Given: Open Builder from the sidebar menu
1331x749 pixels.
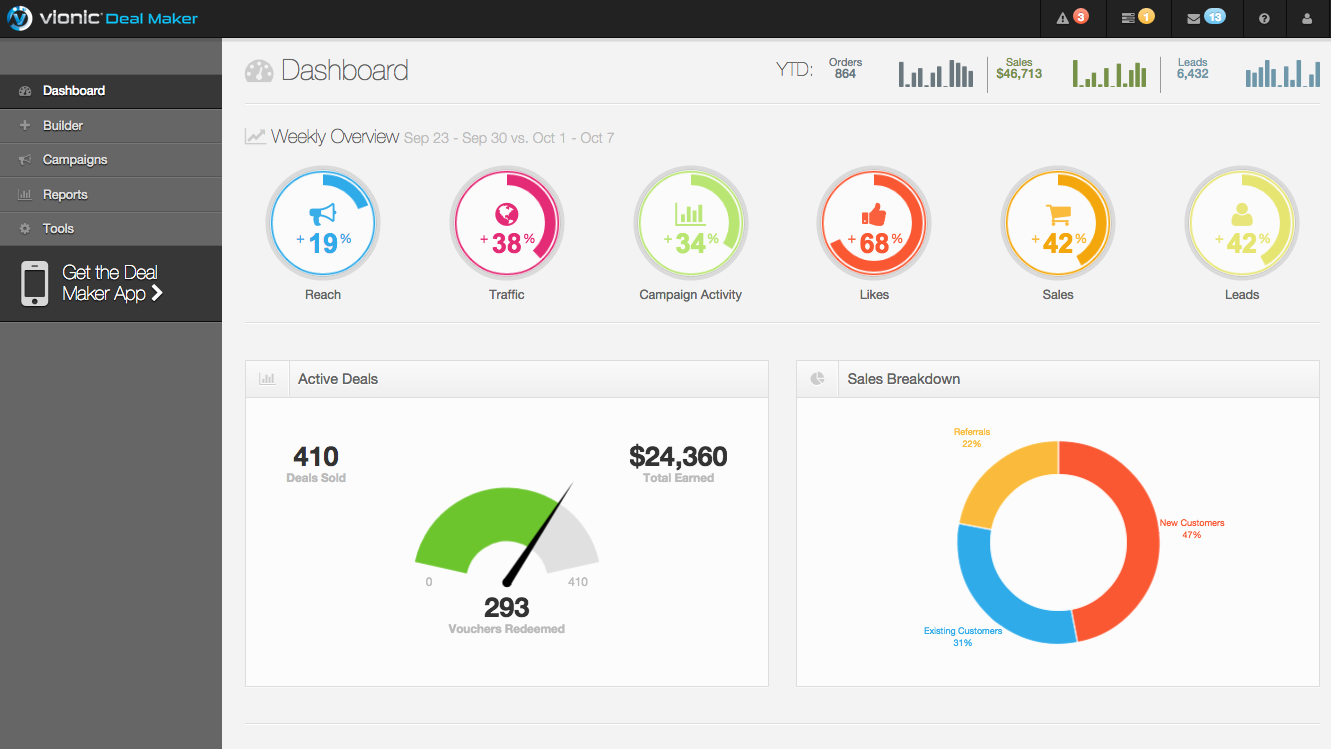Looking at the screenshot, I should 63,126.
